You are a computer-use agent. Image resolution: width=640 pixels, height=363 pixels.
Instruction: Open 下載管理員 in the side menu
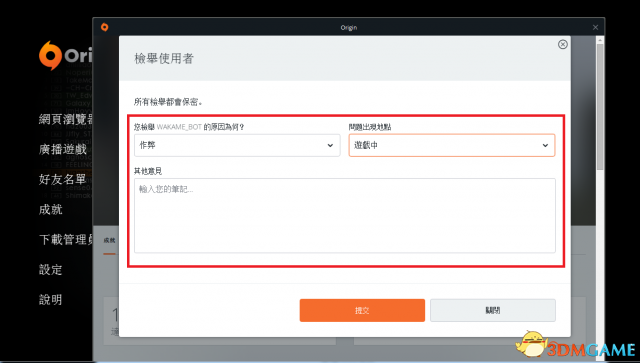pos(66,240)
